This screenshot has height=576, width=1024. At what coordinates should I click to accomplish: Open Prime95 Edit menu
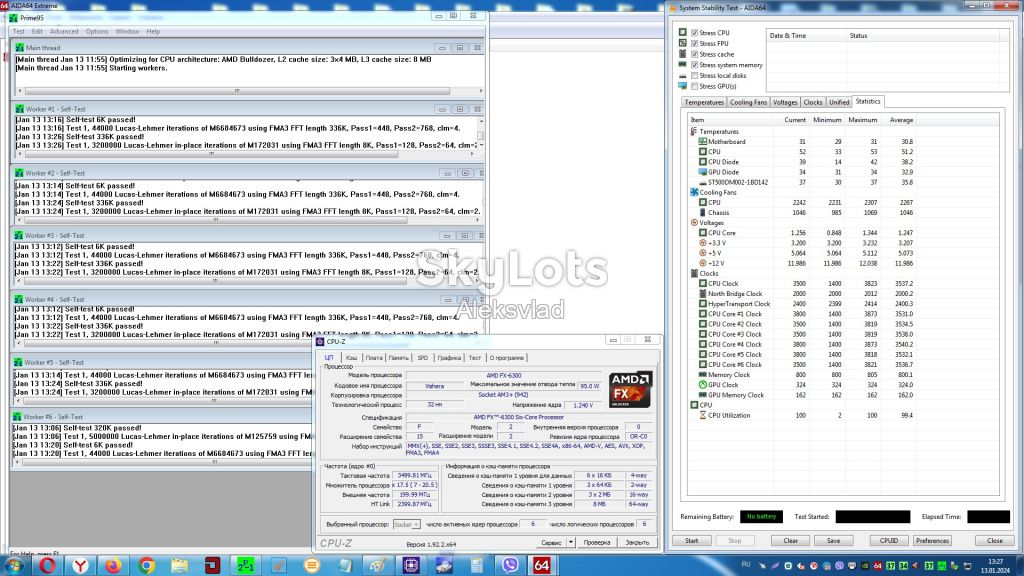coord(37,31)
